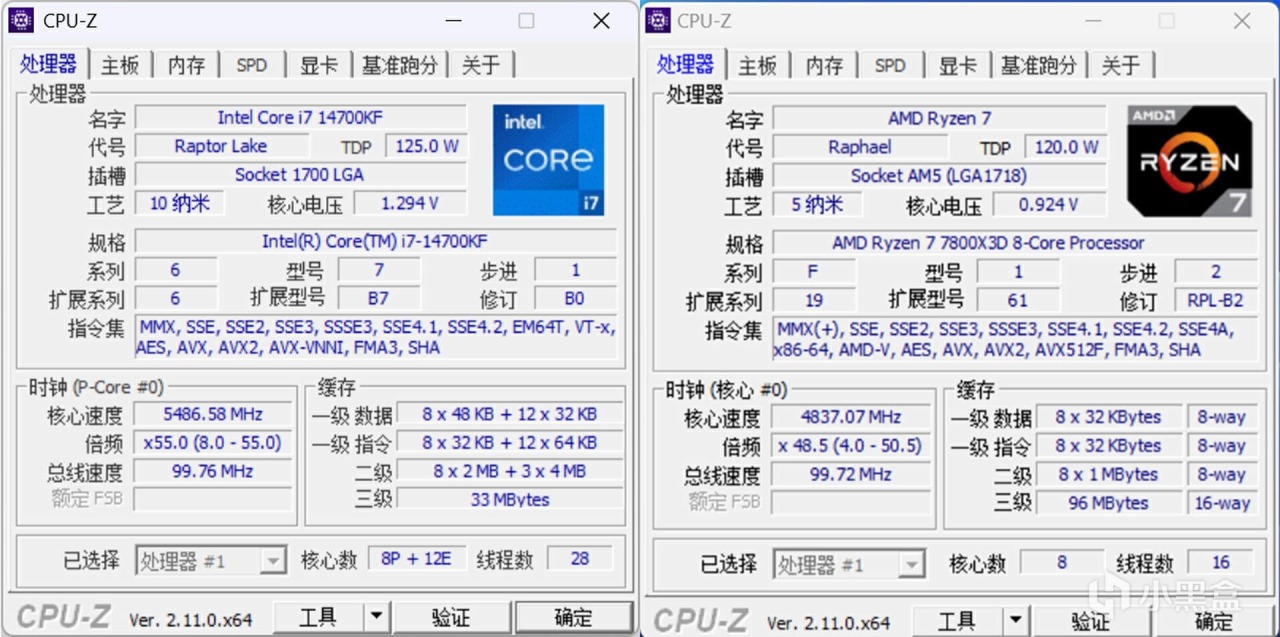Image resolution: width=1280 pixels, height=637 pixels.
Task: Click 99.72 MHz bus speed value
Action: pyautogui.click(x=850, y=474)
